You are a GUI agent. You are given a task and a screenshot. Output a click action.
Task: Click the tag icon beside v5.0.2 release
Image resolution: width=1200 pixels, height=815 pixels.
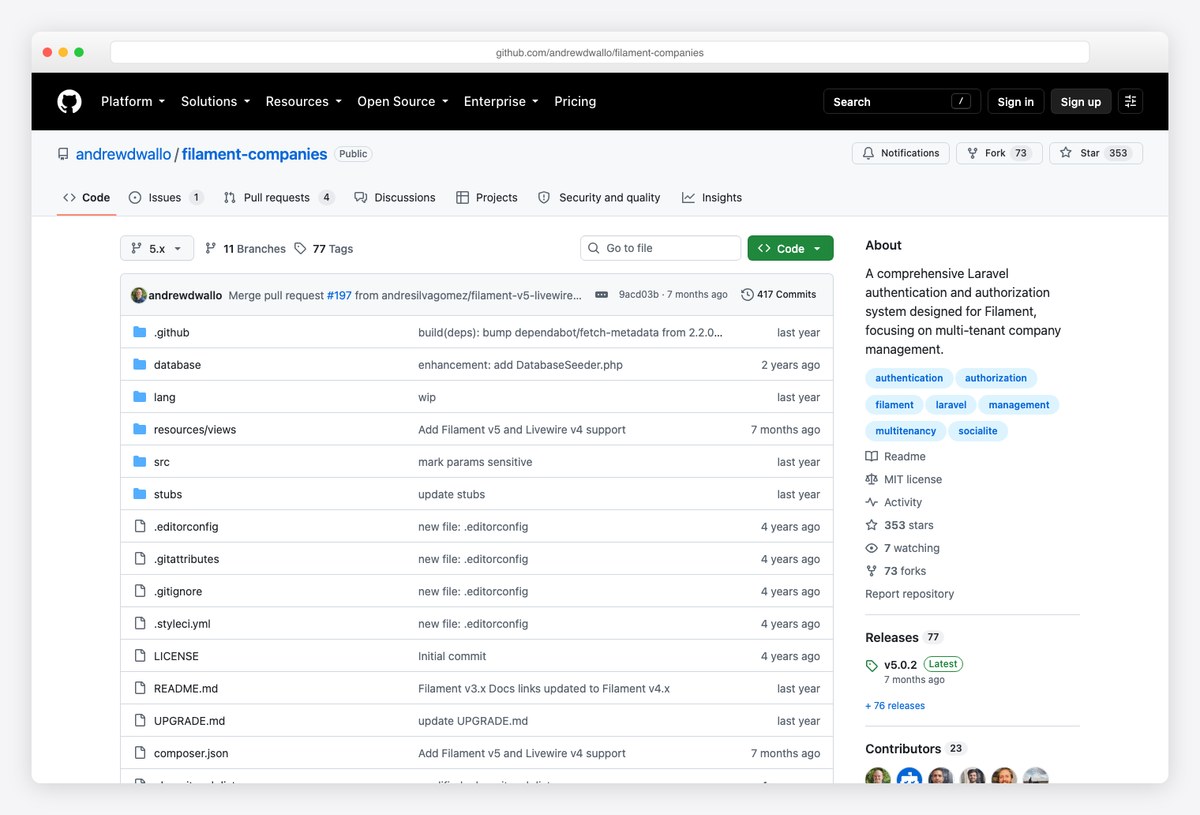872,665
